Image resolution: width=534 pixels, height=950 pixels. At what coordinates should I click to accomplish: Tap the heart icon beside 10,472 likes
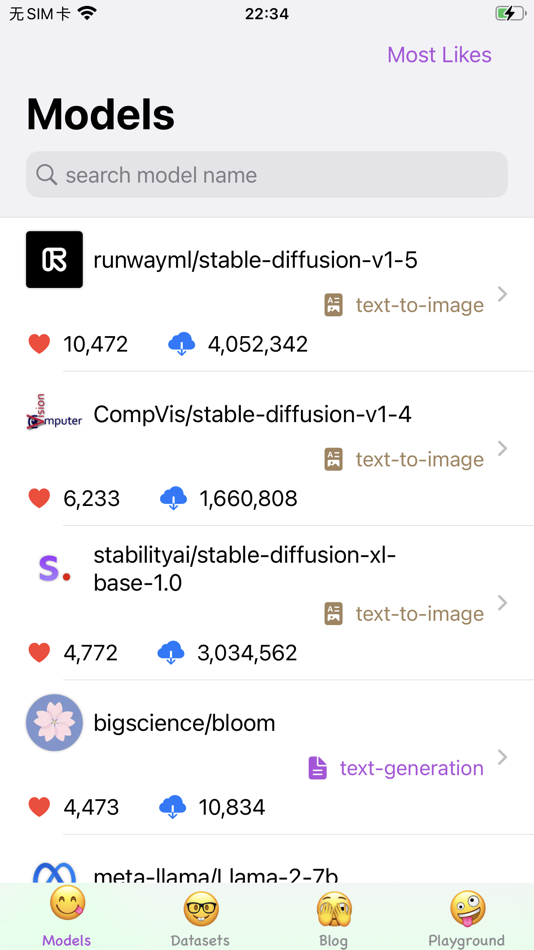39,344
